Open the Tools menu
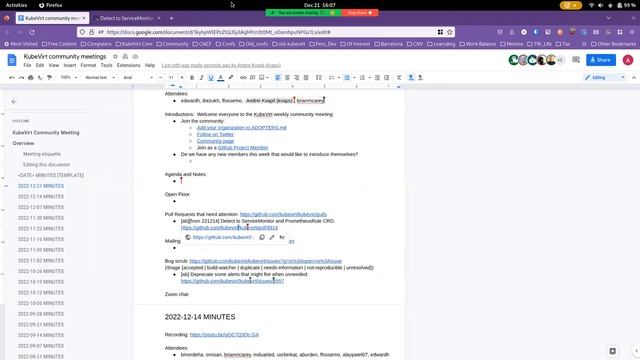This screenshot has width=640, height=360. (x=107, y=65)
